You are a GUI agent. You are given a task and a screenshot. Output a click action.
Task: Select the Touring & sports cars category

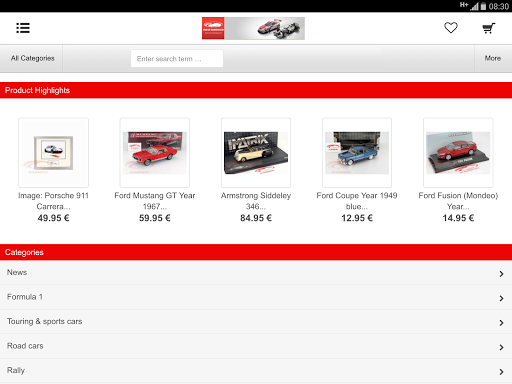[256, 322]
